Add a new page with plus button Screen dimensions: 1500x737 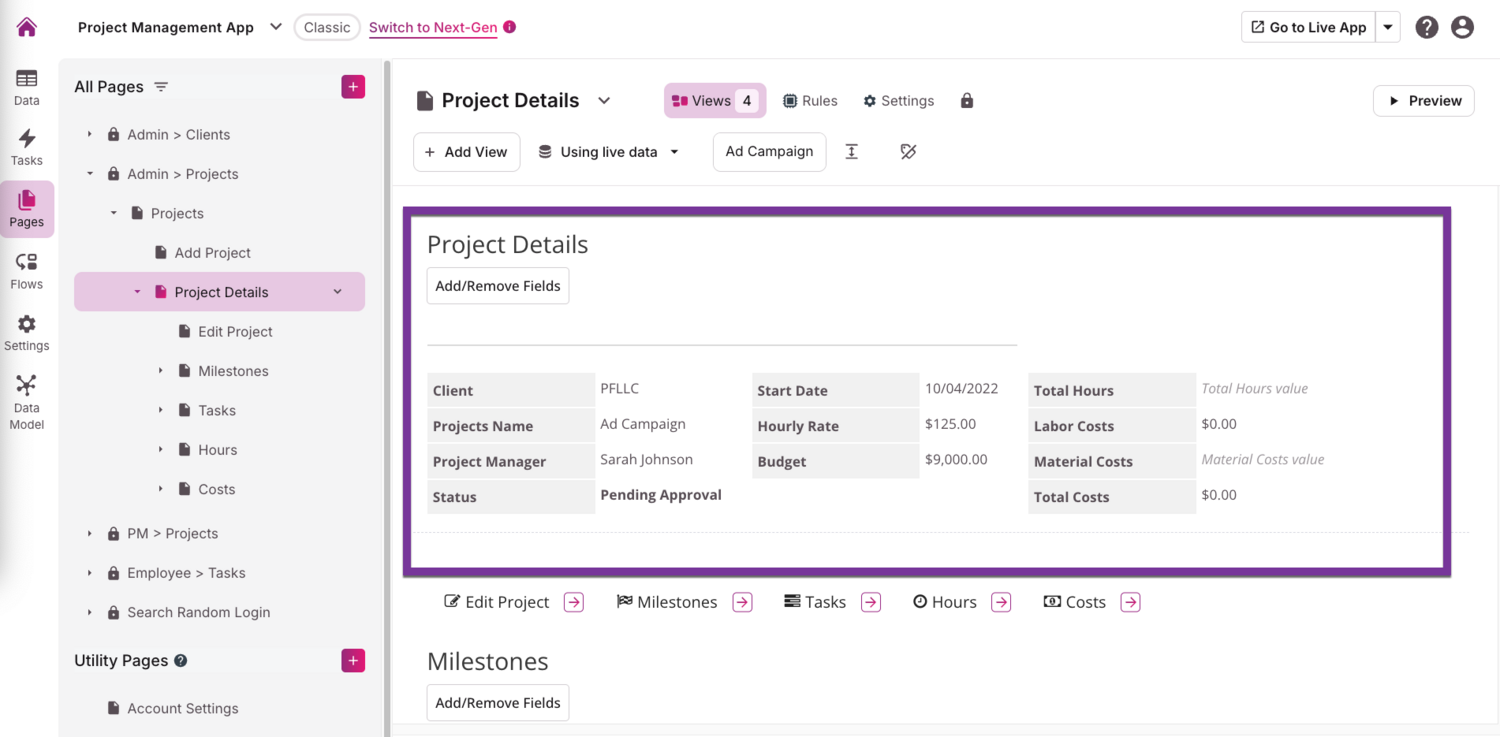(x=353, y=87)
